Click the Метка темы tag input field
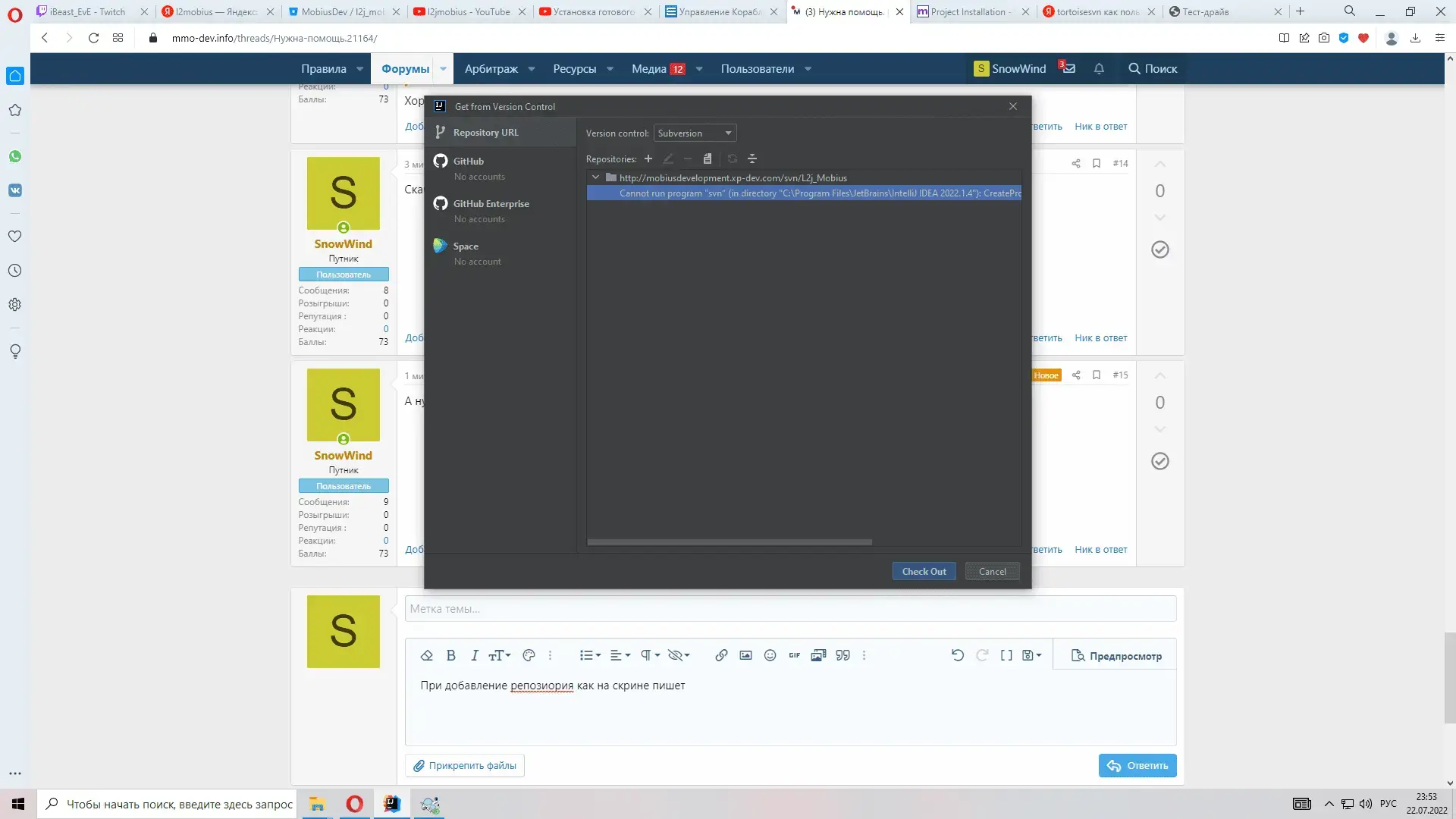This screenshot has width=1456, height=819. click(x=790, y=609)
